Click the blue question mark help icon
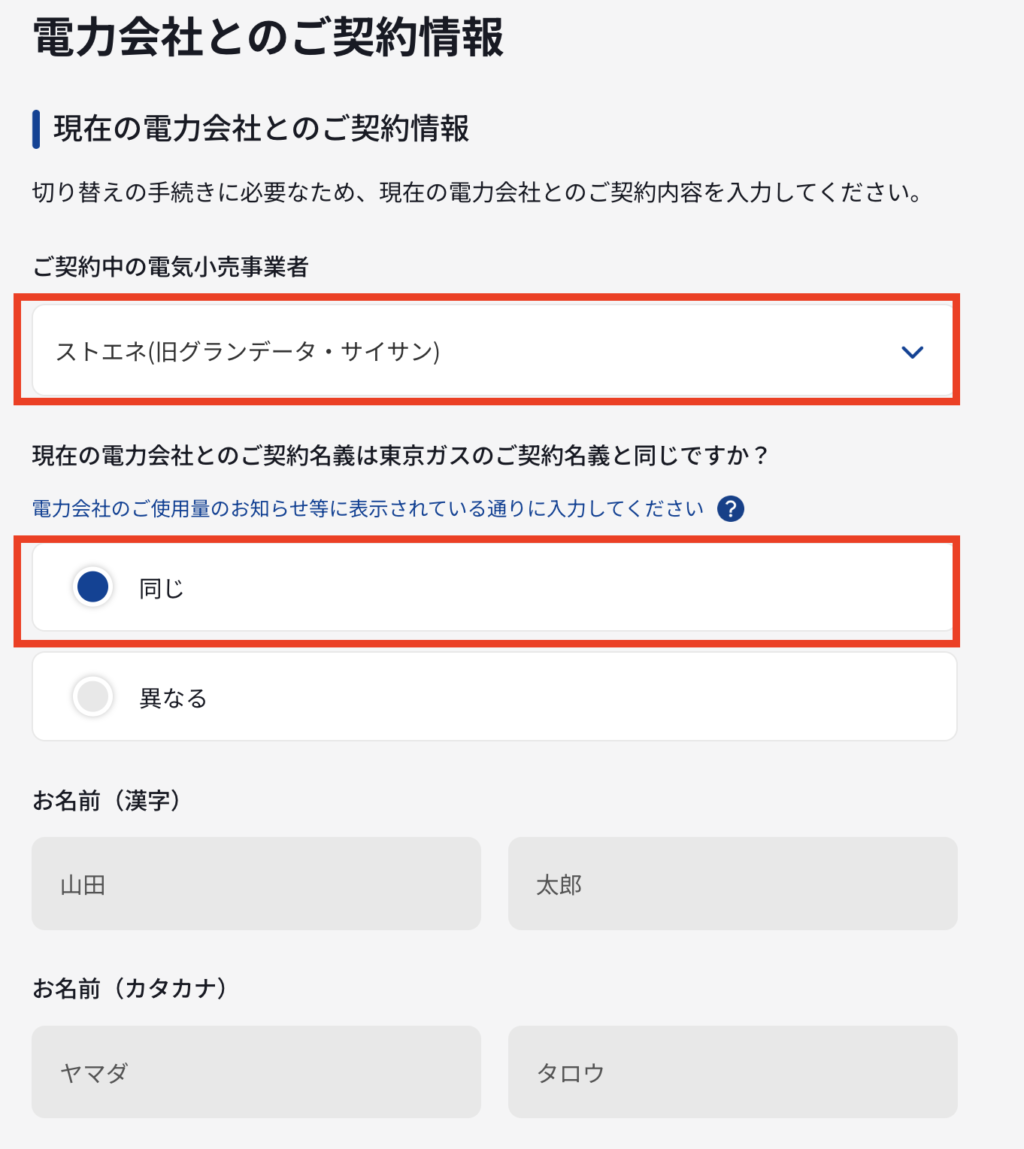 (x=730, y=509)
